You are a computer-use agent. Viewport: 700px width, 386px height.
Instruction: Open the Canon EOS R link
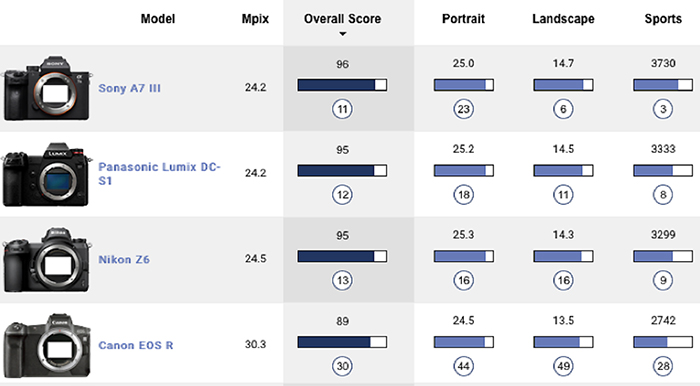[136, 345]
